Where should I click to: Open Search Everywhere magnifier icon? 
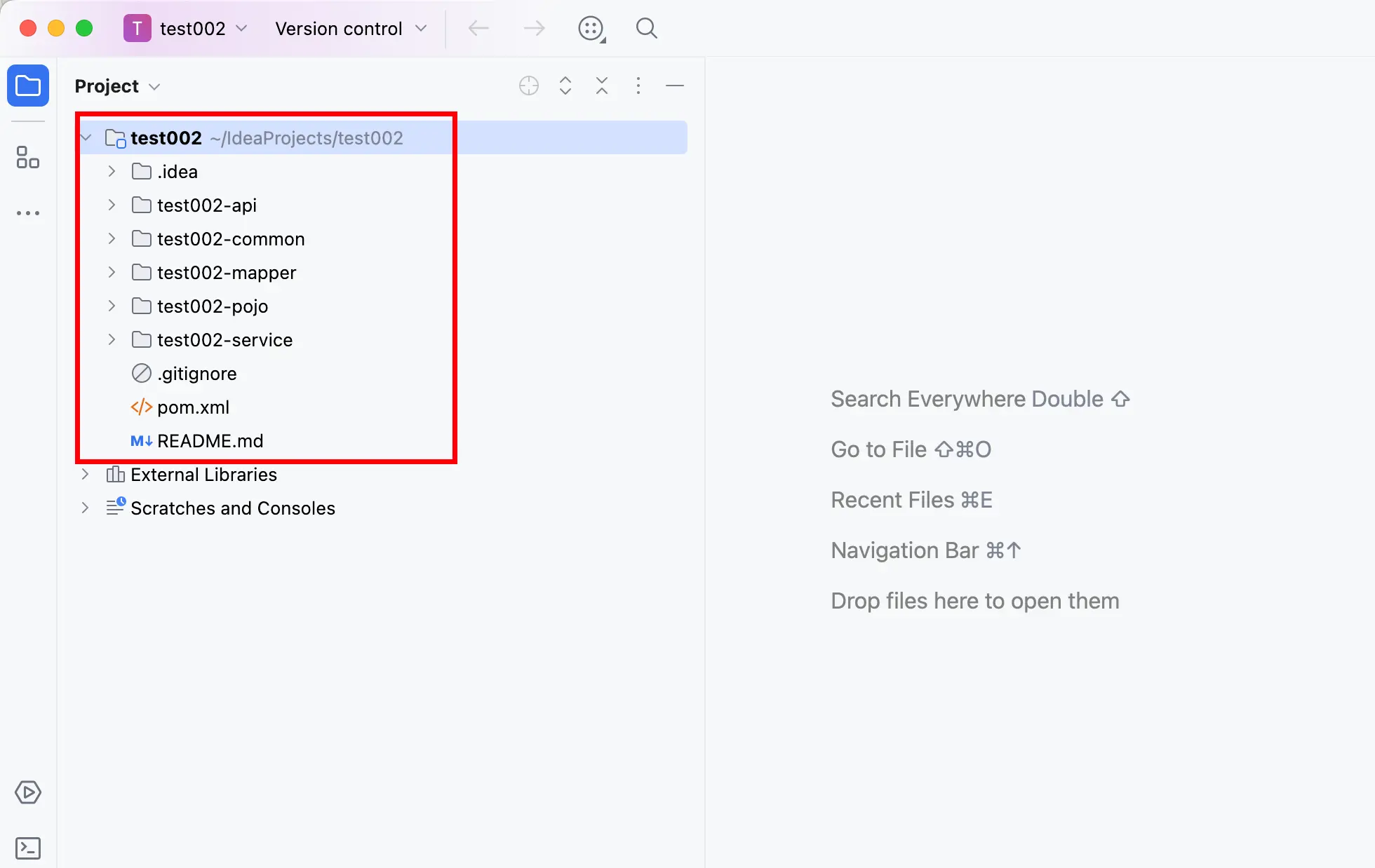point(646,29)
